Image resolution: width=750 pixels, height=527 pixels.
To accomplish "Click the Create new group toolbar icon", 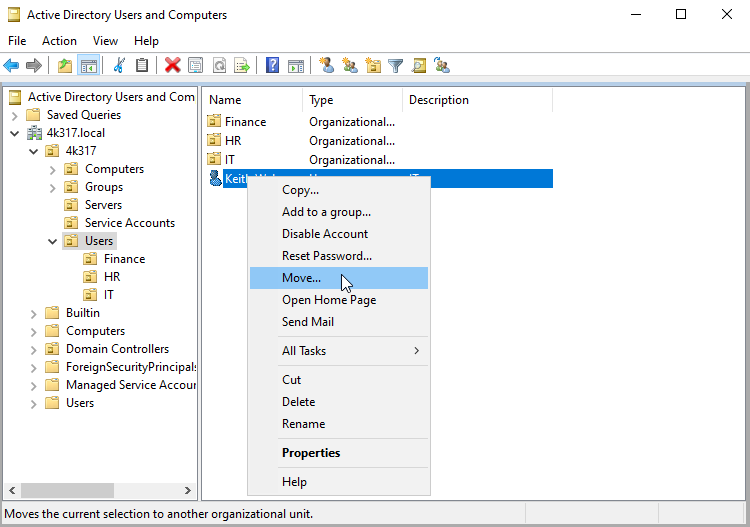I will pos(349,66).
